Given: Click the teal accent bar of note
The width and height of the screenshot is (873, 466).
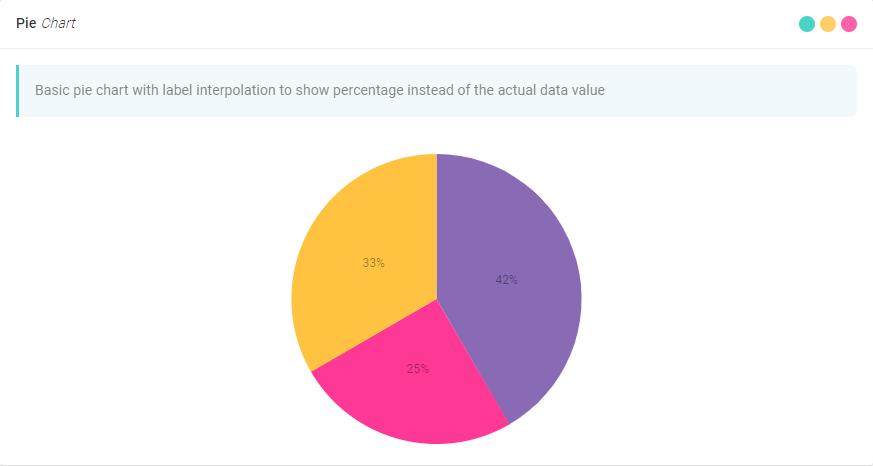Looking at the screenshot, I should 18,91.
